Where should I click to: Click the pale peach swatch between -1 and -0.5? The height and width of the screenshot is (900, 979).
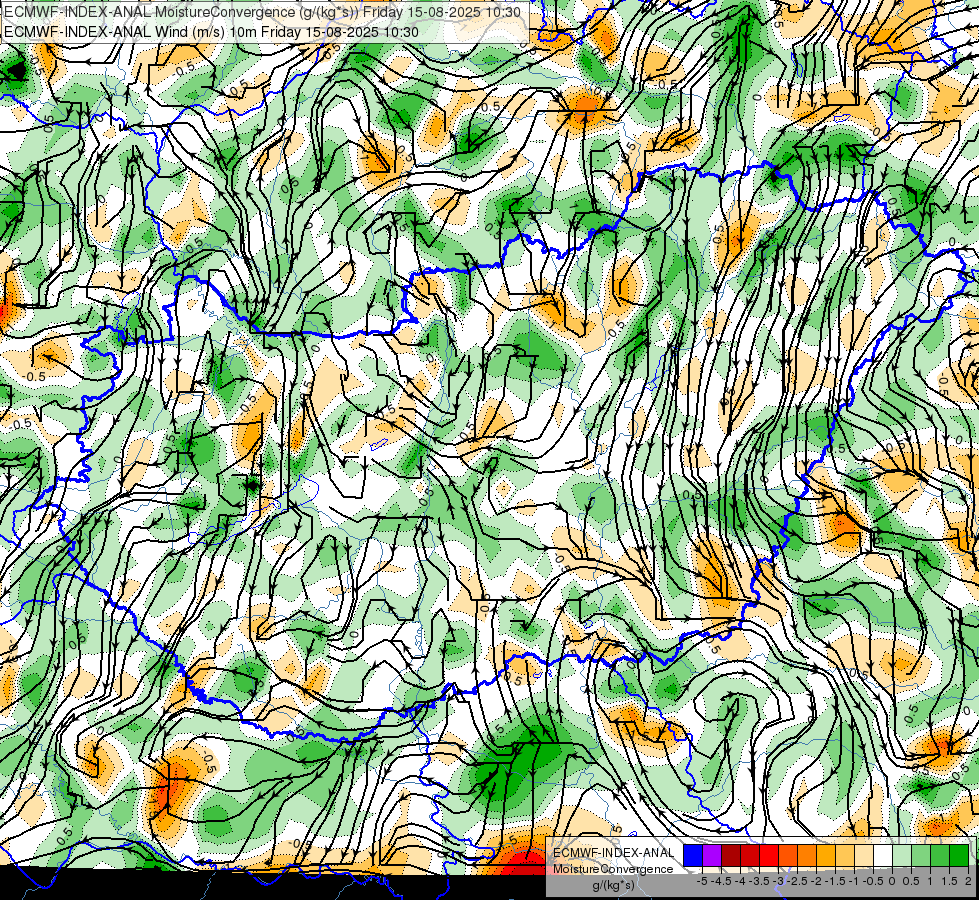[864, 855]
